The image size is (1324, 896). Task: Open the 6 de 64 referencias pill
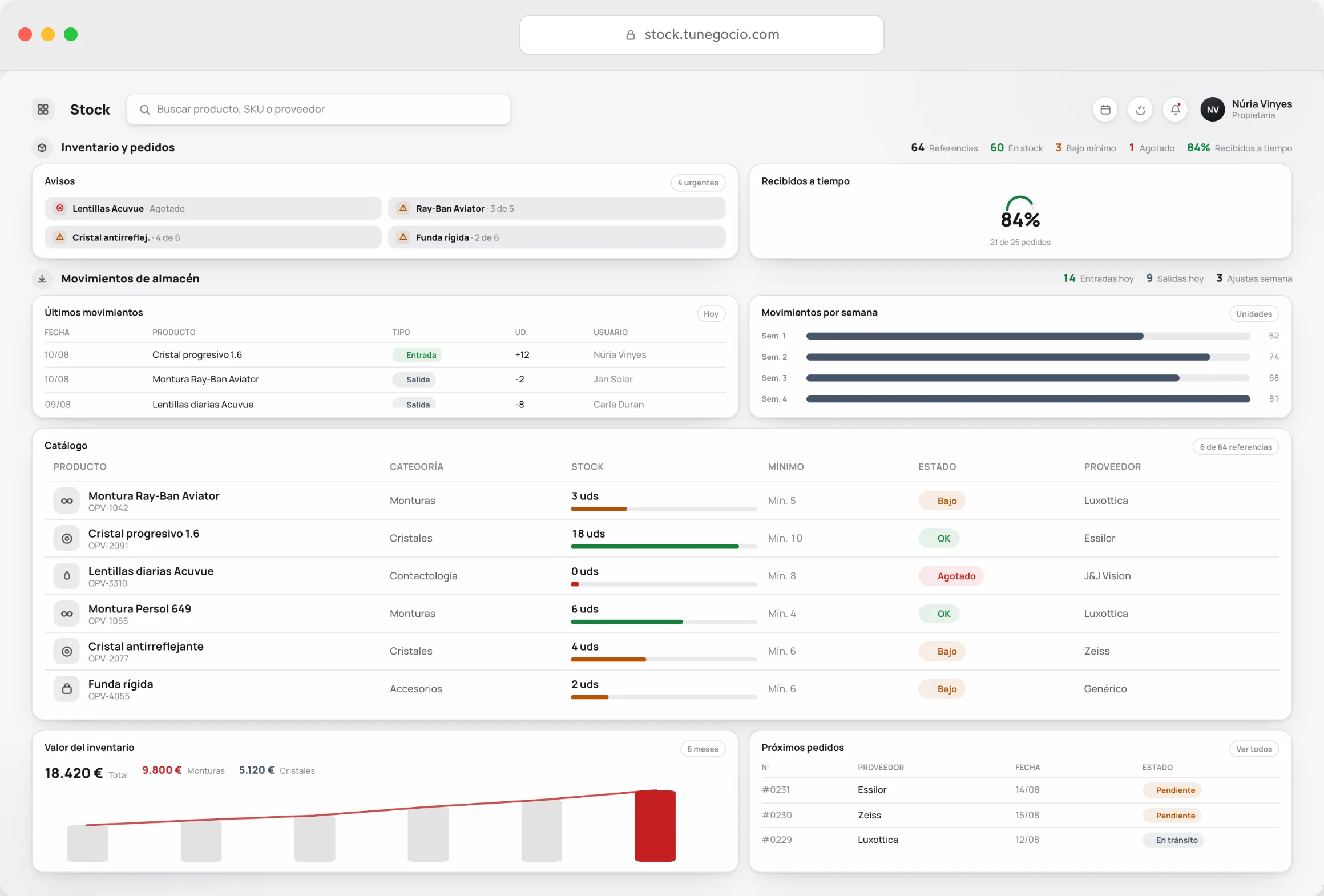1236,447
